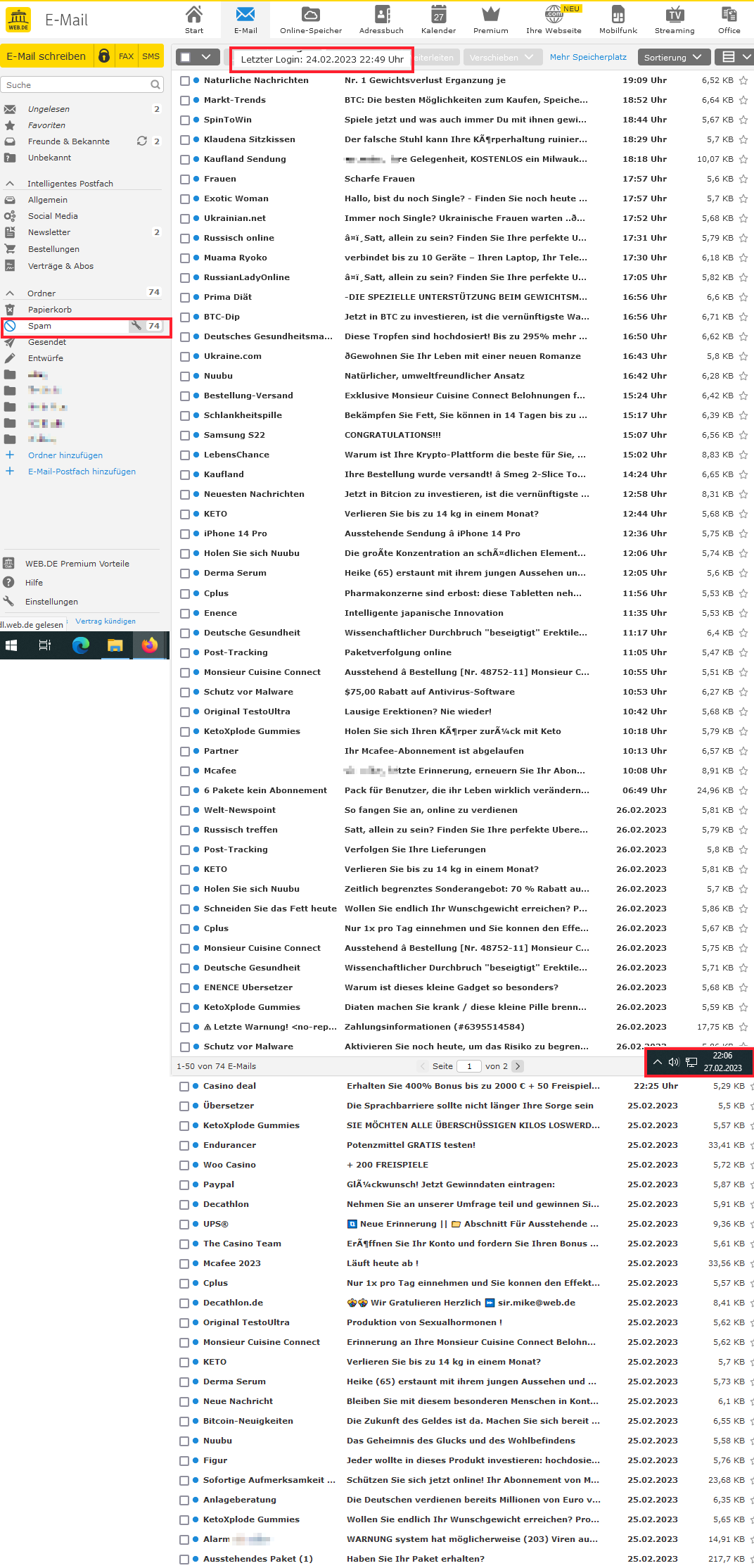
Task: Open the Premium crown icon
Action: [491, 20]
